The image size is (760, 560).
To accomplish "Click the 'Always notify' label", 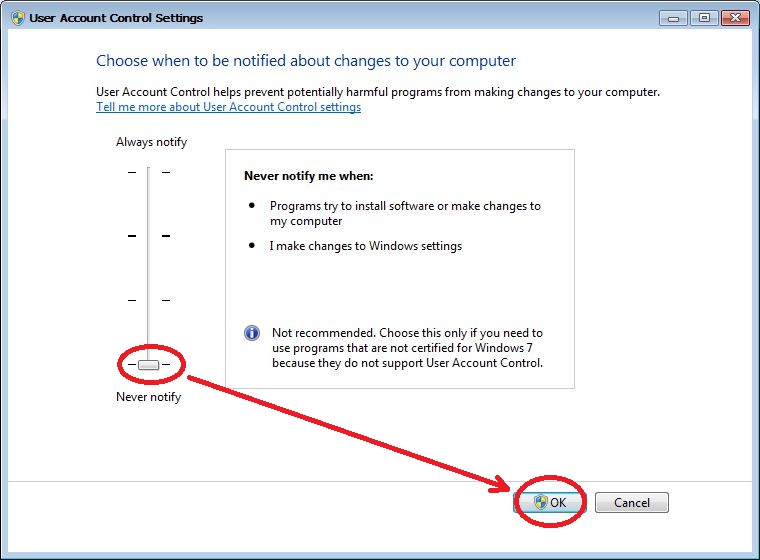I will (151, 142).
